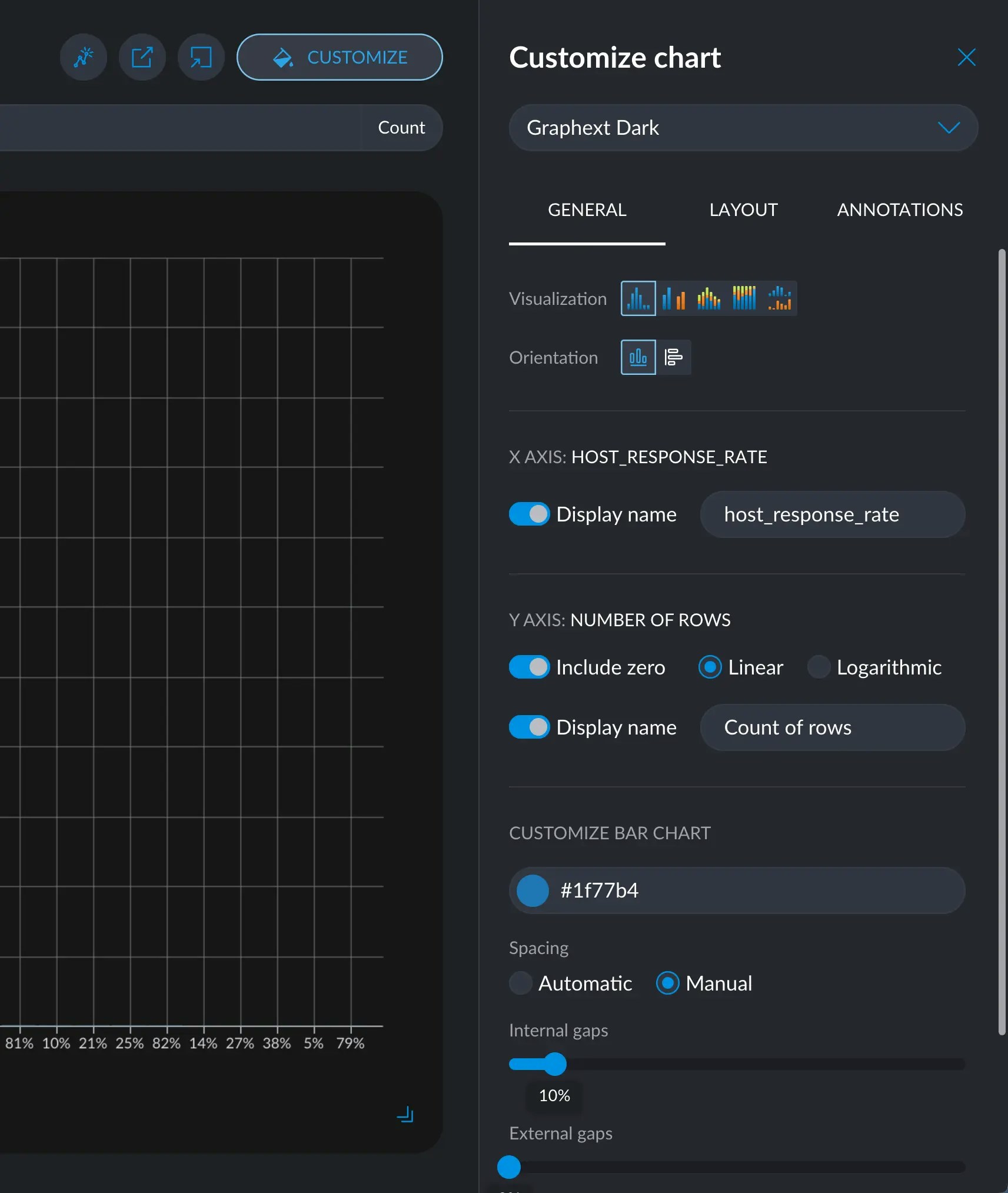The height and width of the screenshot is (1193, 1008).
Task: Switch to the LAYOUT tab
Action: point(743,210)
